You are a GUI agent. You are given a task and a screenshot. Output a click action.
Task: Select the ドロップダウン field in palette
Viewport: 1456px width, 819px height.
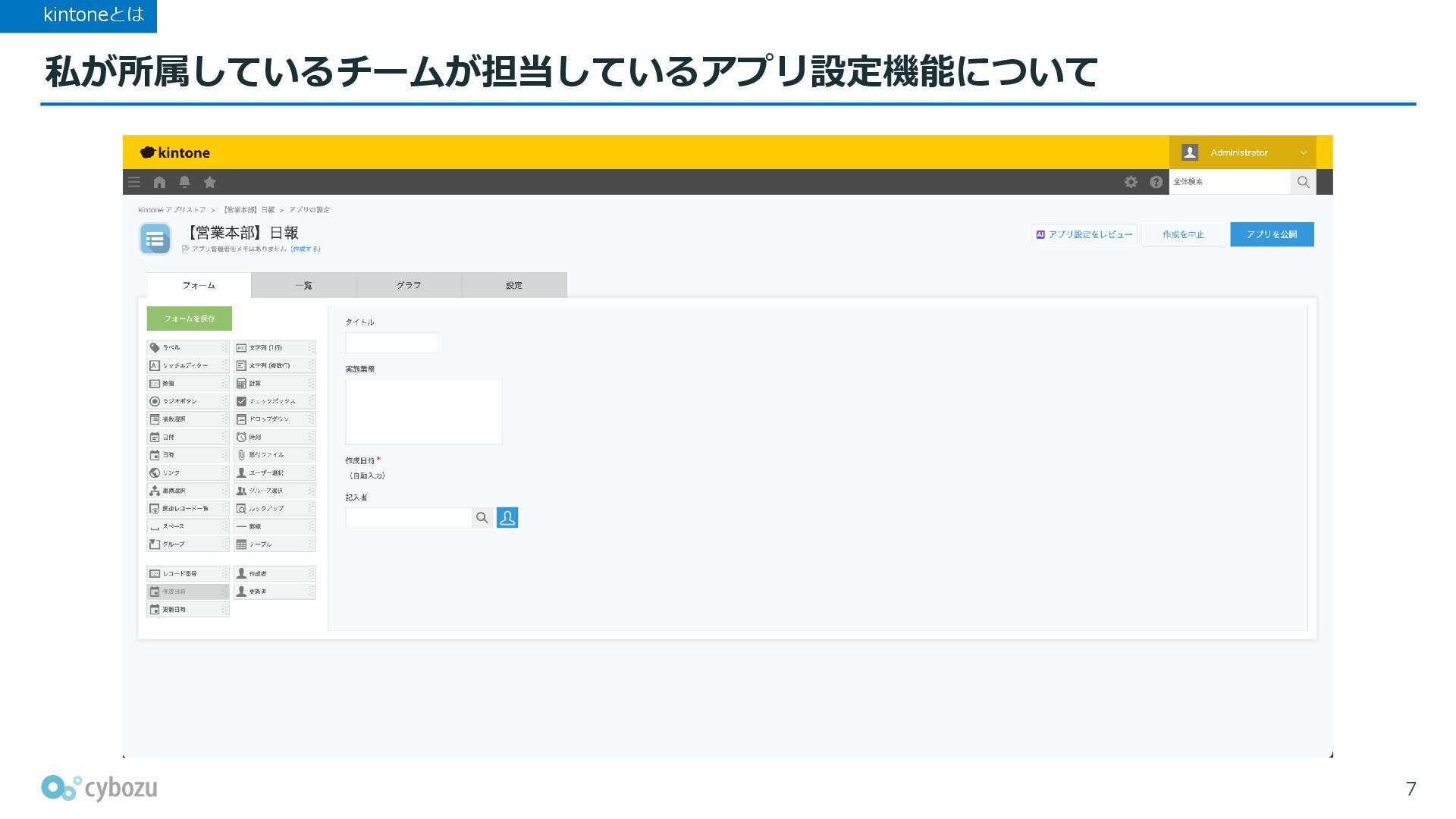273,419
